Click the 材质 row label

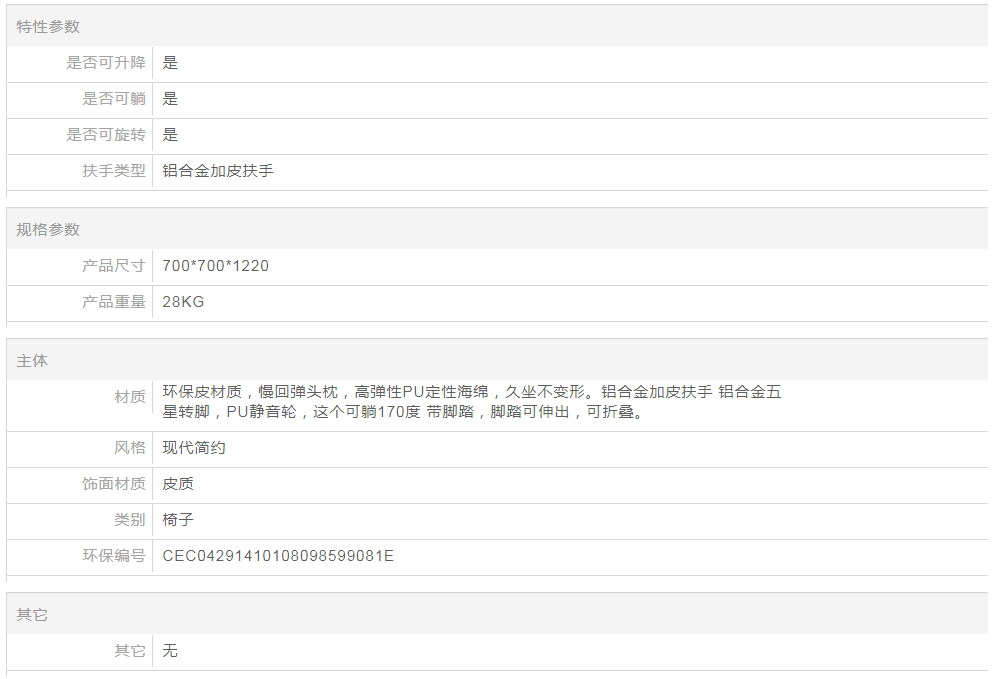click(130, 397)
